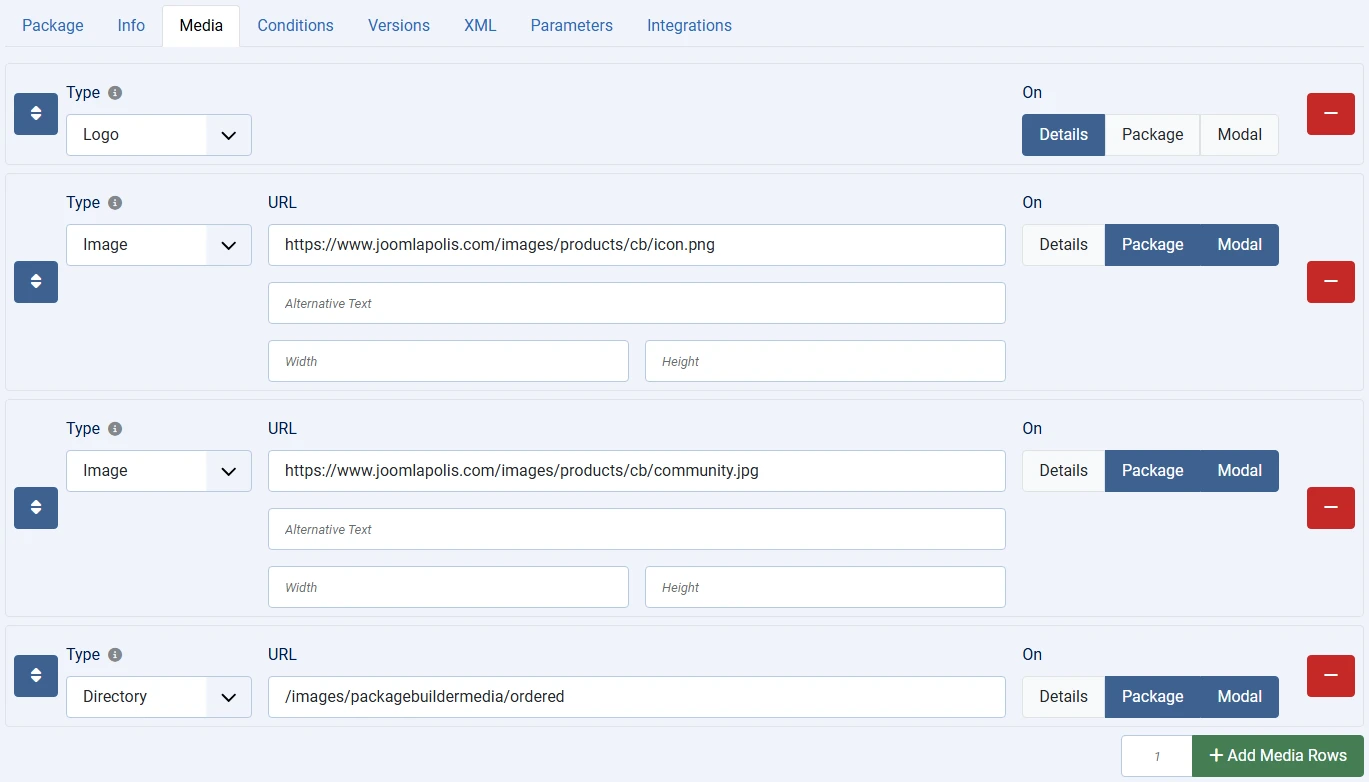This screenshot has height=782, width=1369.
Task: Click the Add Media Rows button
Action: point(1277,756)
